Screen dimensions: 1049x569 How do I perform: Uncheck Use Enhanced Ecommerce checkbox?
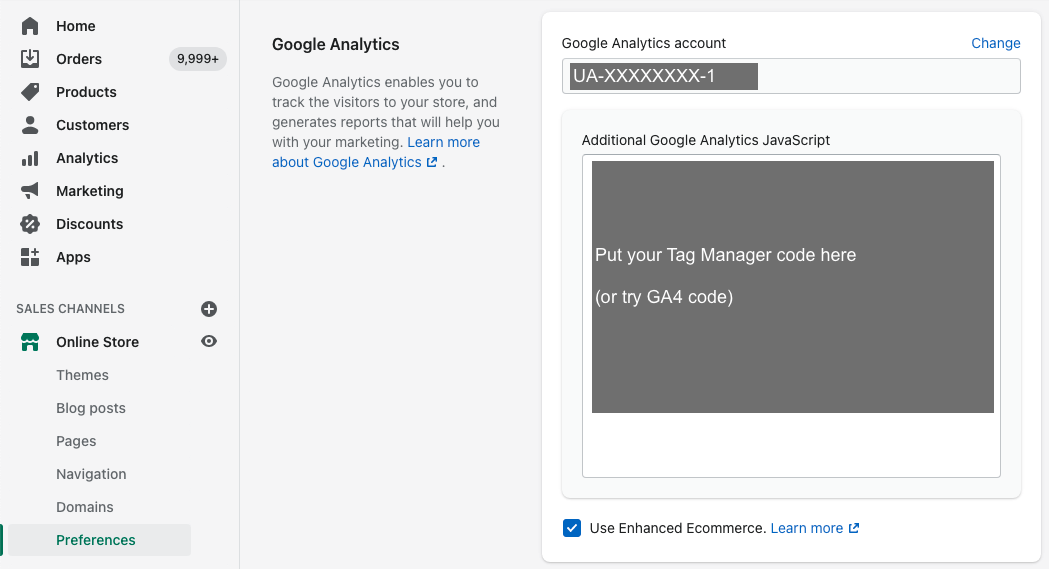pyautogui.click(x=572, y=528)
